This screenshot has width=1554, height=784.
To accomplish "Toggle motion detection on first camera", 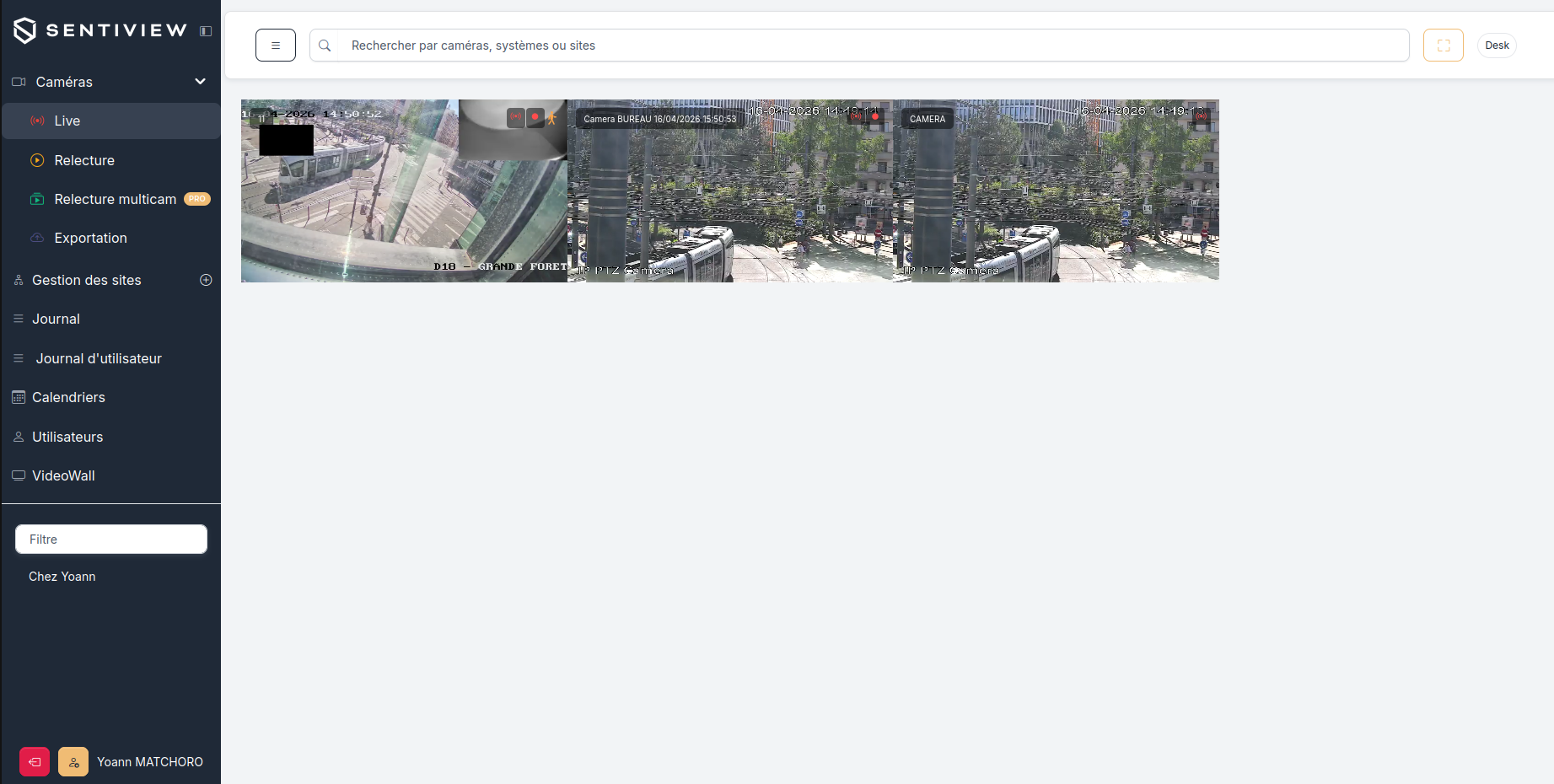I will coord(552,118).
